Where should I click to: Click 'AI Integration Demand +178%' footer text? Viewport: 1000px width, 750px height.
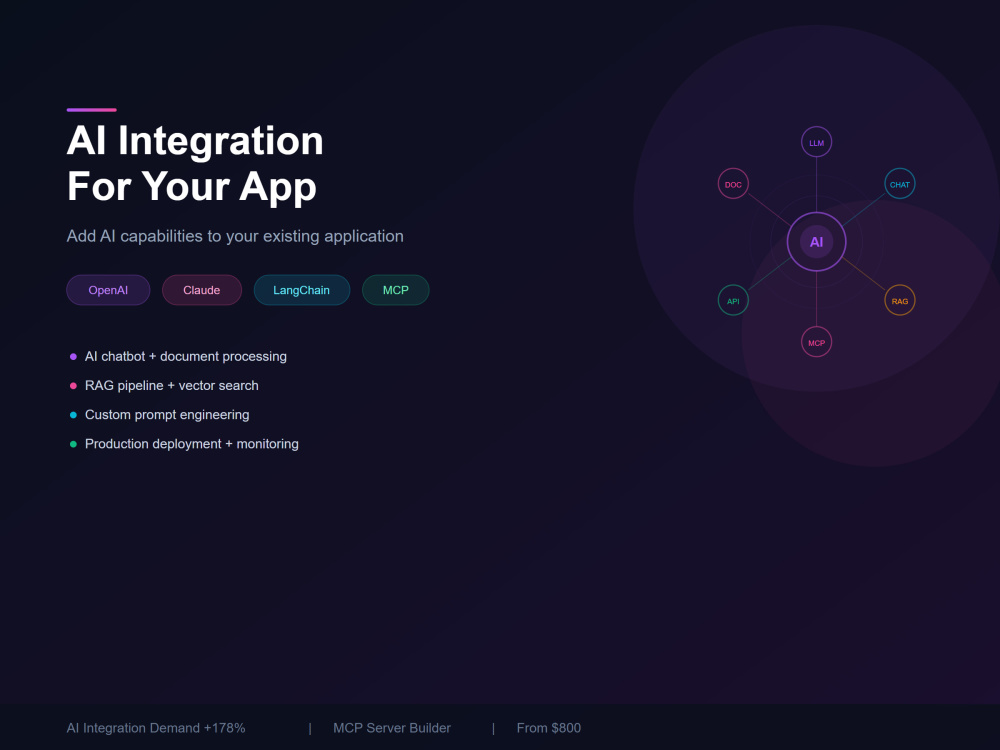[156, 728]
